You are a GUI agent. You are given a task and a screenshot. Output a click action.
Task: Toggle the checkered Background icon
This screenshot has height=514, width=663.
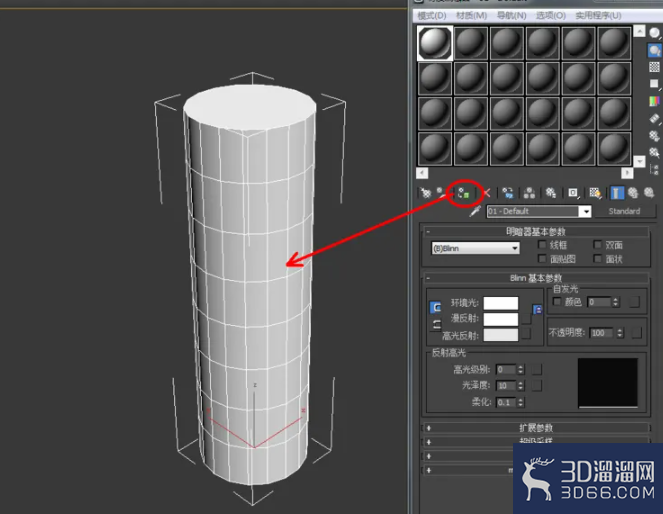coord(654,67)
